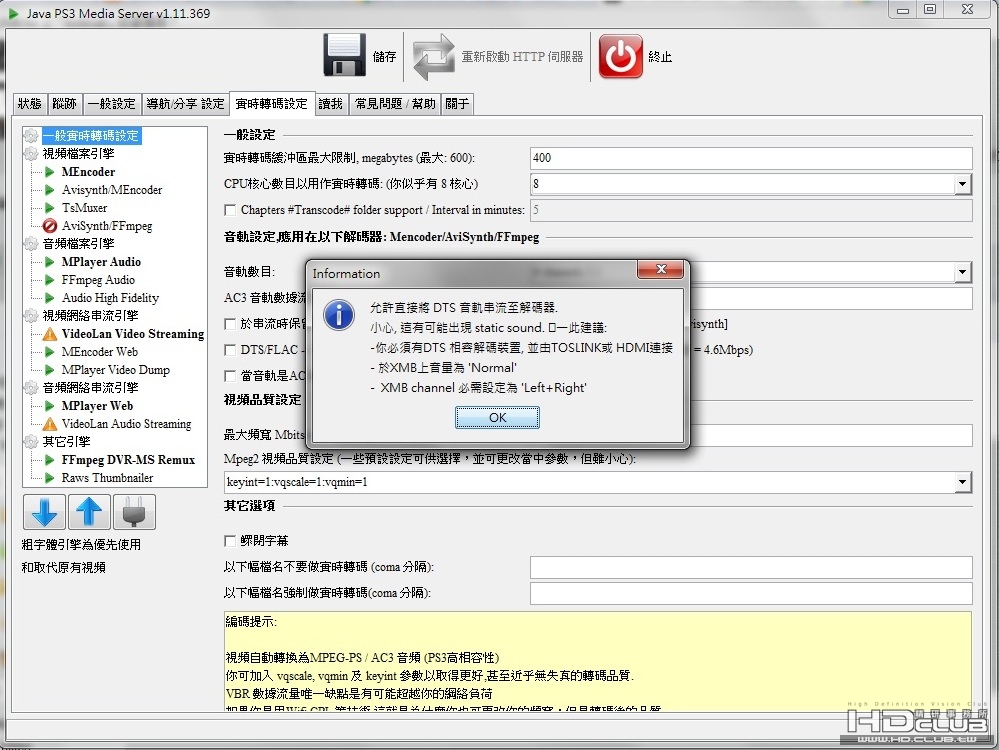Open the 導航/分享 設定 tab
Image resolution: width=999 pixels, height=750 pixels.
coord(185,104)
